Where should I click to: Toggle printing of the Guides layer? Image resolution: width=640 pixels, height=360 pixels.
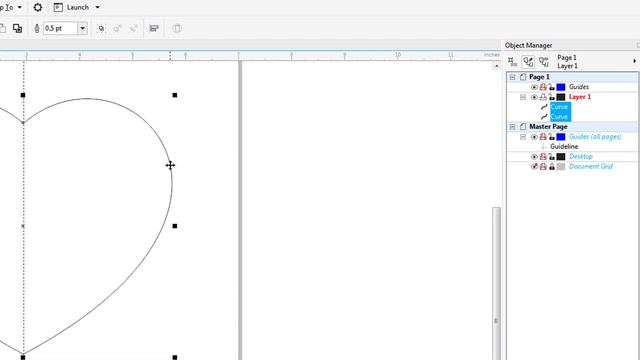click(543, 87)
